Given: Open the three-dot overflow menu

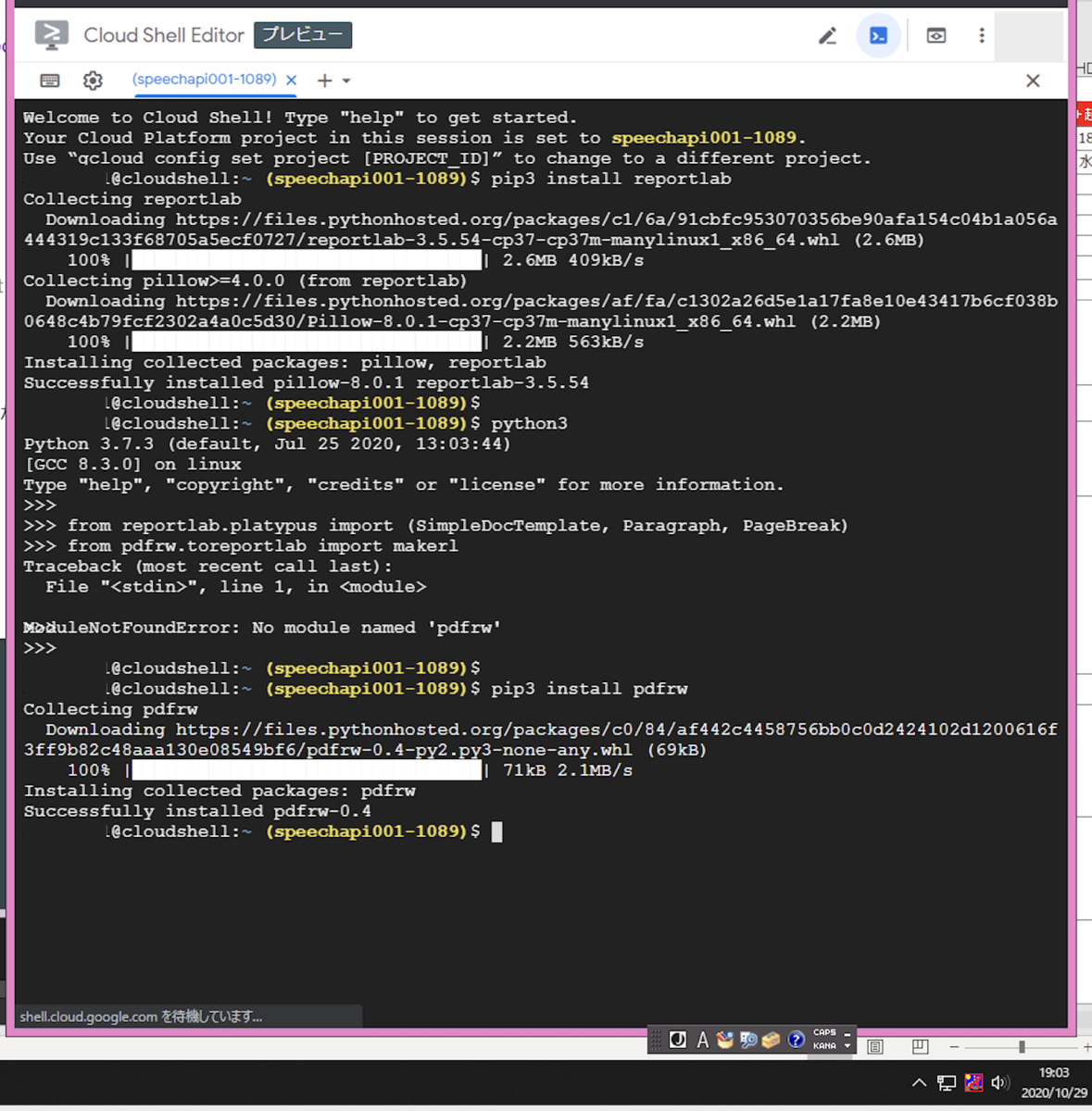Looking at the screenshot, I should pos(981,34).
